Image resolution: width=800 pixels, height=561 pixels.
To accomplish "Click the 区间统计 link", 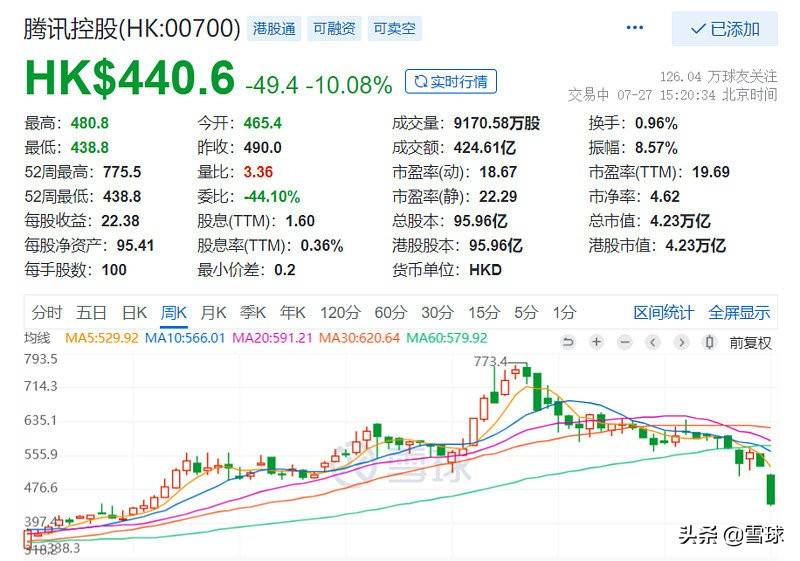I will pos(663,313).
